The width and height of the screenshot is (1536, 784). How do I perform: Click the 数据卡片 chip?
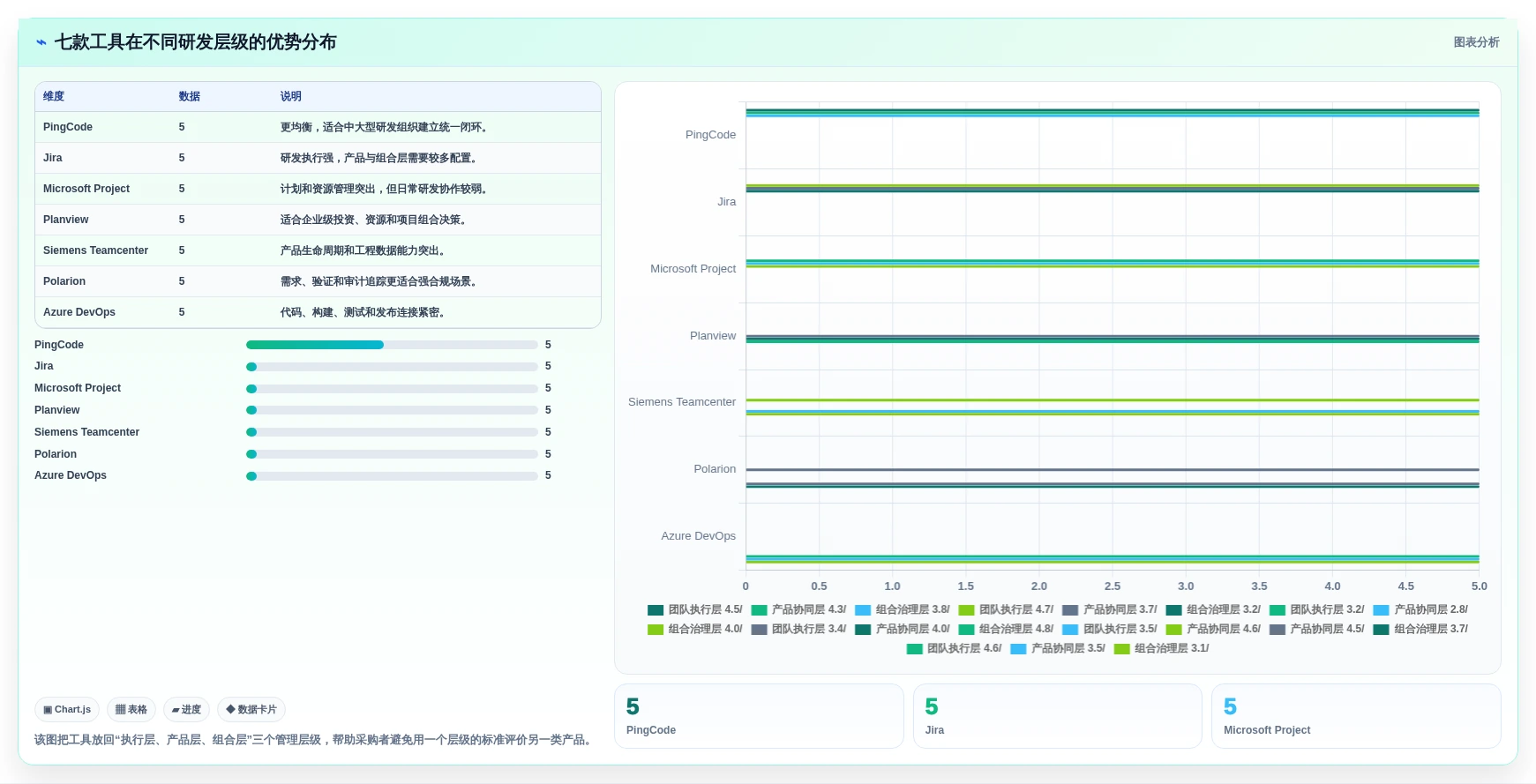[x=251, y=709]
